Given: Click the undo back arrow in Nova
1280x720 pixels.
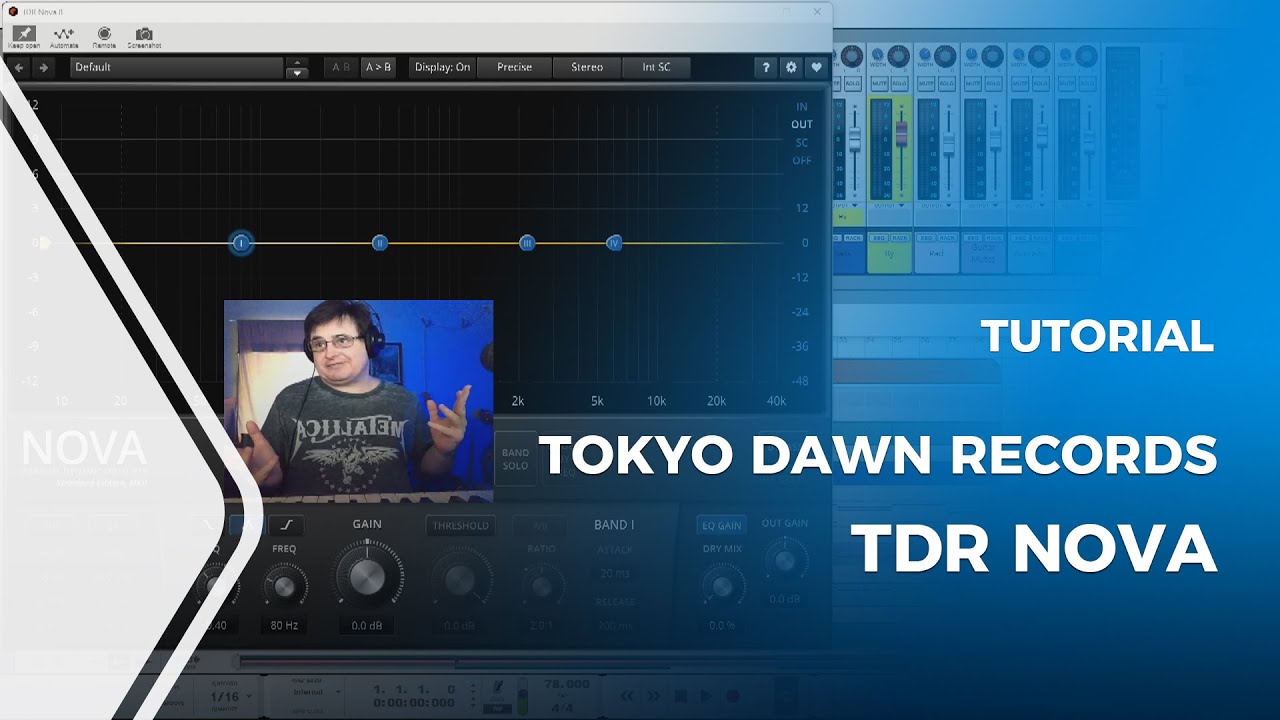Looking at the screenshot, I should tap(19, 67).
